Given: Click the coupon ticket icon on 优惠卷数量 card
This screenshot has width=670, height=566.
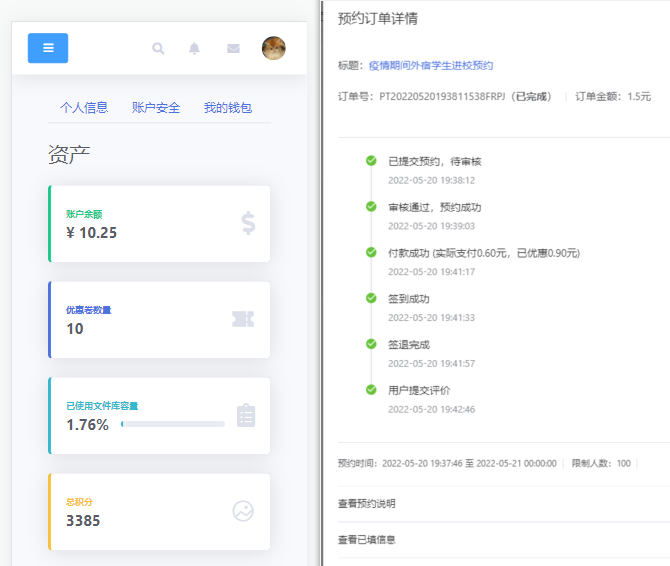Looking at the screenshot, I should pyautogui.click(x=243, y=319).
